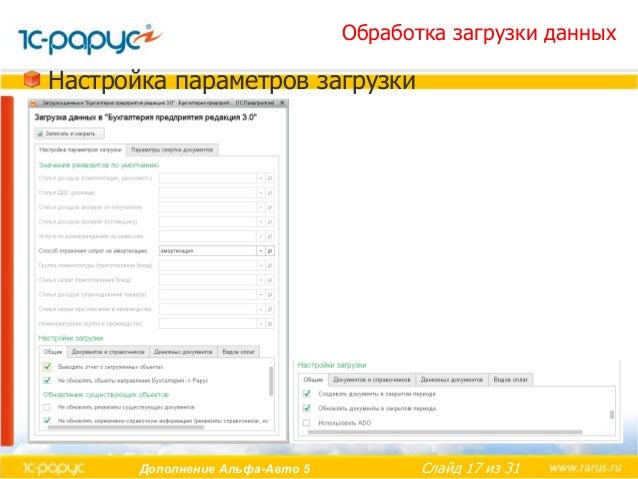Viewport: 638px width, 479px height.
Task: Click 'Дополнение Альфа-Авто 5' footer text
Action: tap(225, 469)
